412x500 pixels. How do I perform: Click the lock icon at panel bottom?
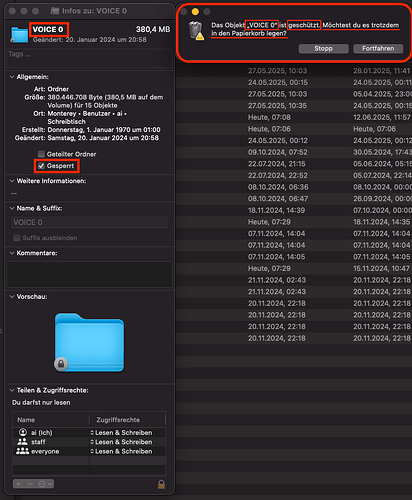pos(161,484)
